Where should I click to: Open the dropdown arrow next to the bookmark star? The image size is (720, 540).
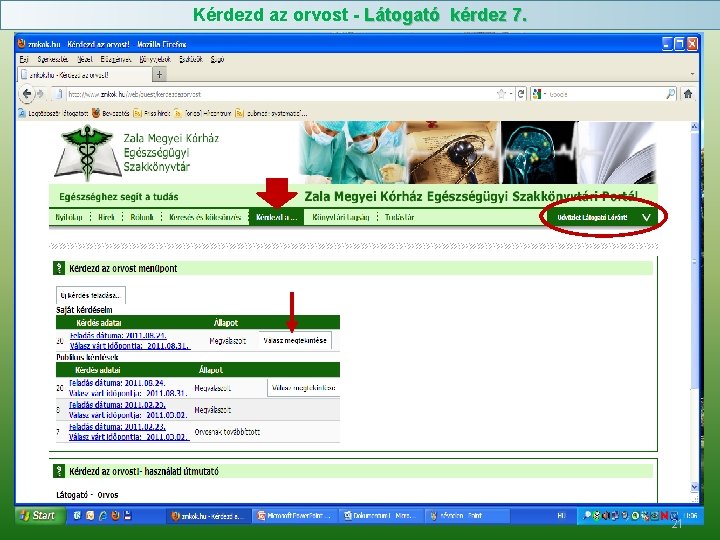pos(510,94)
